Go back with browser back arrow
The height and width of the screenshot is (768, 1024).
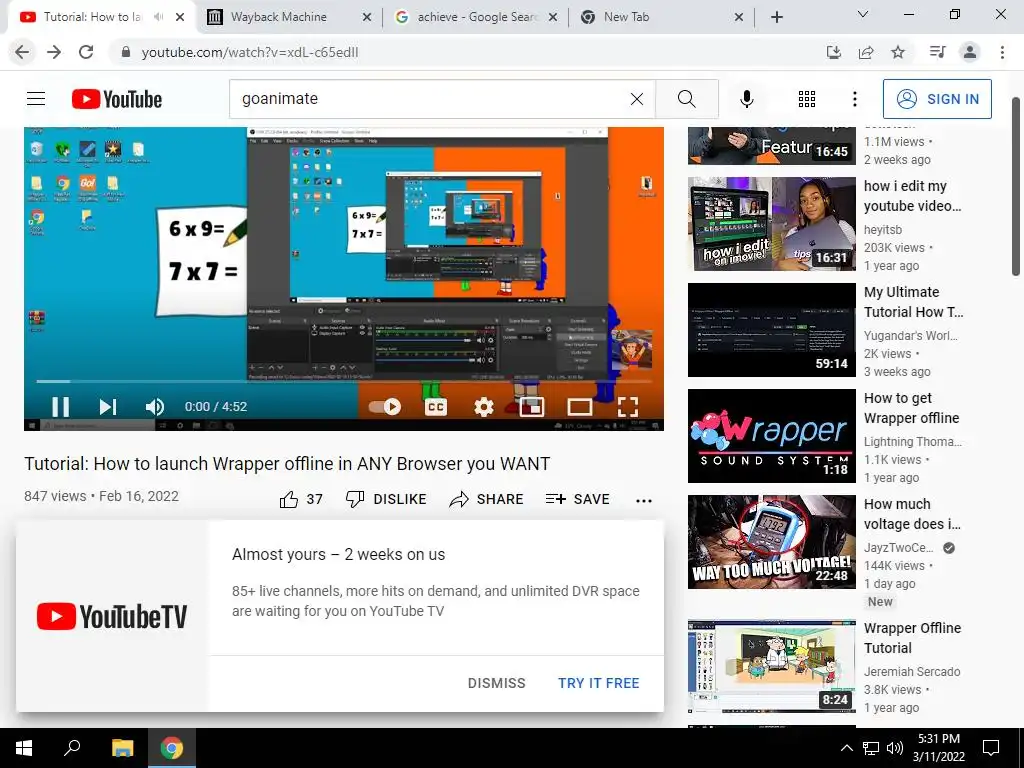coord(22,52)
